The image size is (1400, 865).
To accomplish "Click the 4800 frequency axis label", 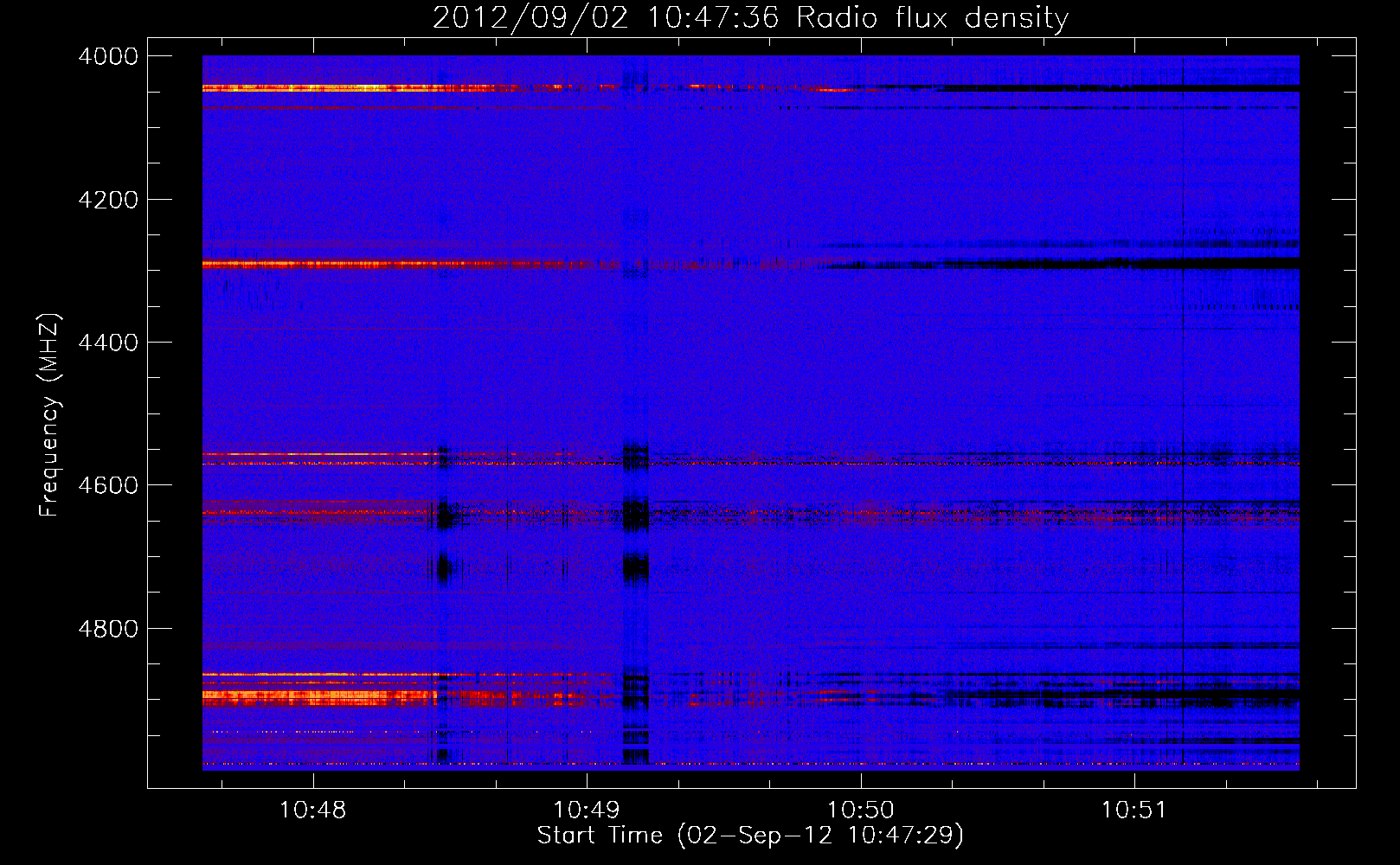I will 108,628.
